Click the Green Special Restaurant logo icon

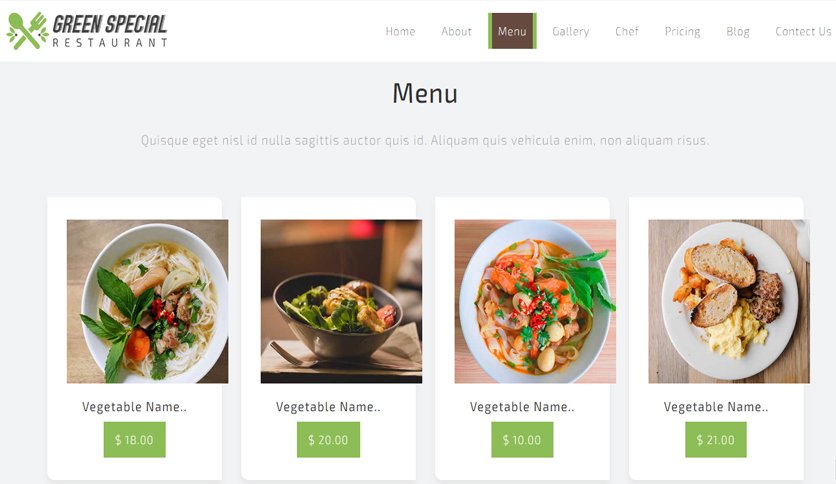(x=27, y=31)
